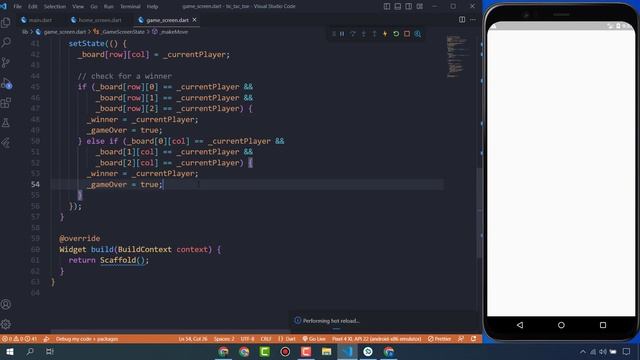
Task: Open the View menu
Action: (78, 7)
